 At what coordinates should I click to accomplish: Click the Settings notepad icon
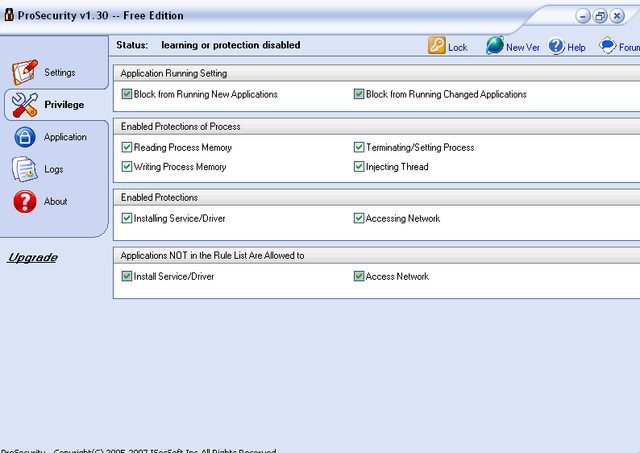tap(24, 72)
